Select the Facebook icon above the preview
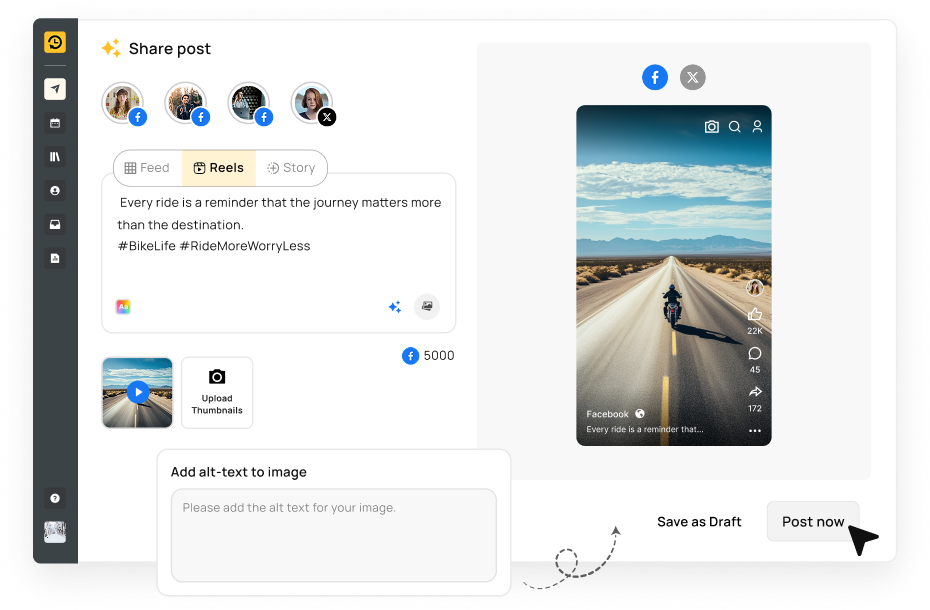Viewport: 930px width, 610px height. click(x=655, y=77)
